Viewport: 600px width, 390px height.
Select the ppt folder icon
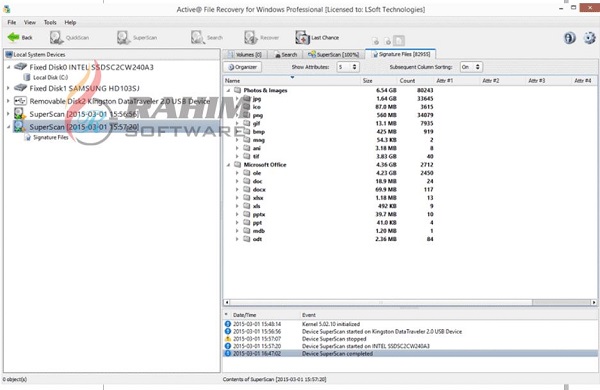(247, 223)
